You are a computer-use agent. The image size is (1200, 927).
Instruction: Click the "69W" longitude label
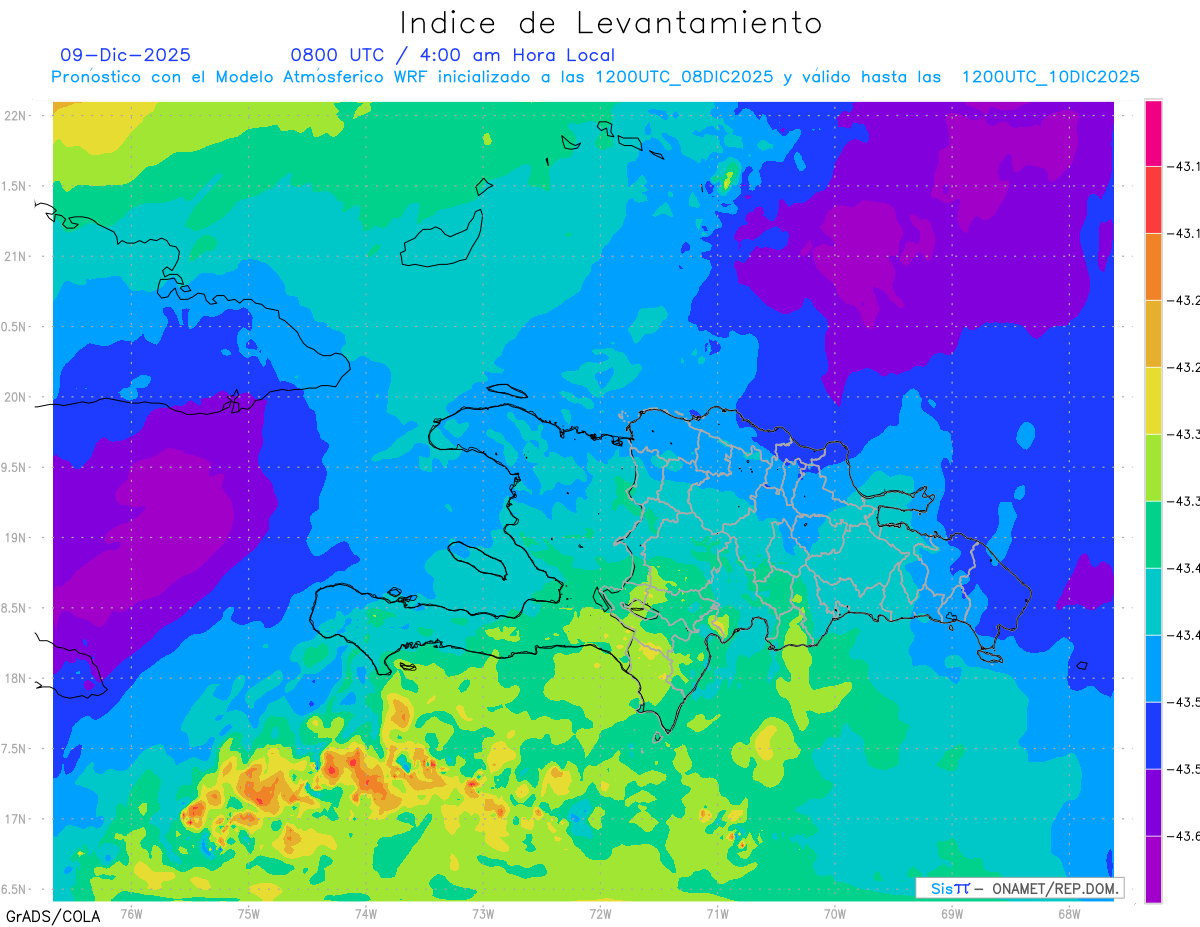(x=952, y=913)
